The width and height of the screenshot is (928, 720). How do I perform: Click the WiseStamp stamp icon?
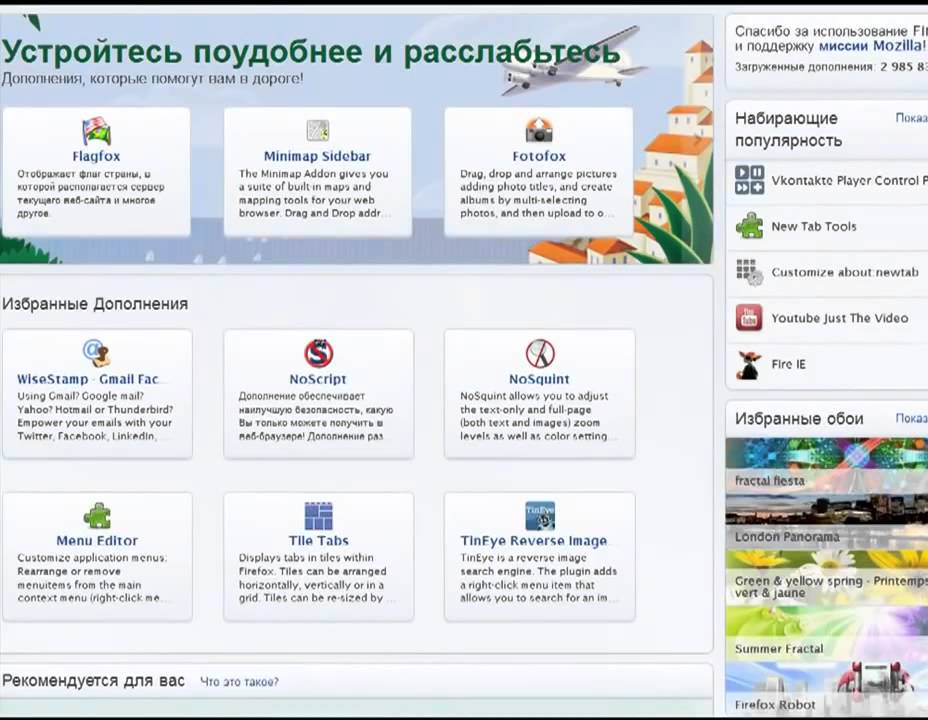tap(96, 353)
